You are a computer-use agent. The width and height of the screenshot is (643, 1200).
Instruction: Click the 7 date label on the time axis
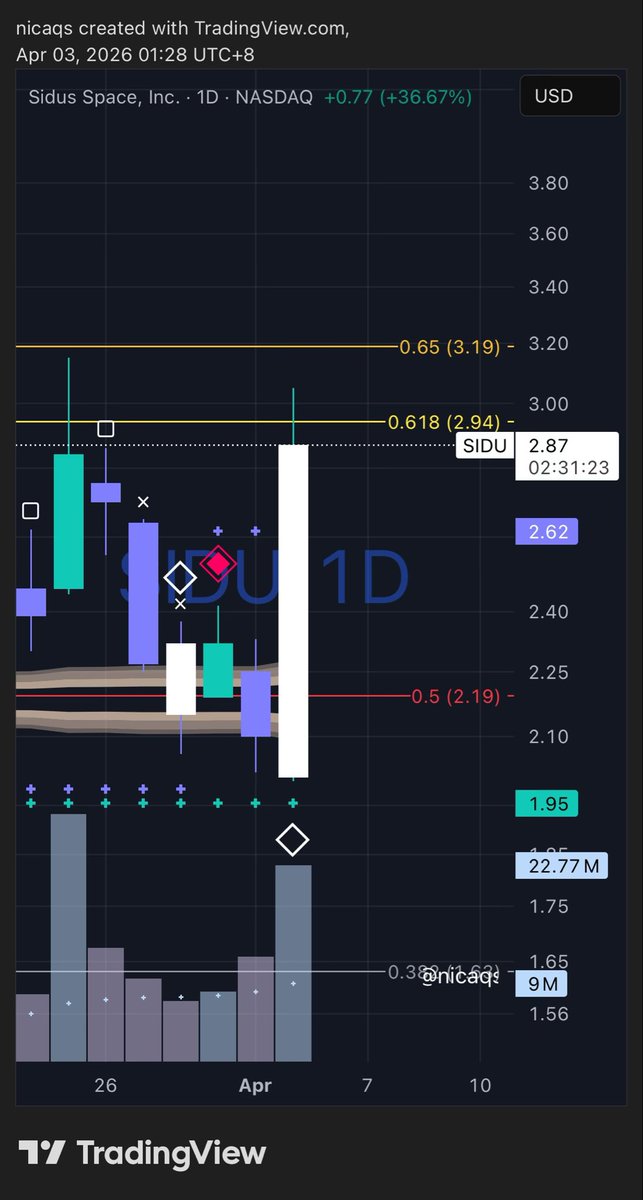[367, 1085]
